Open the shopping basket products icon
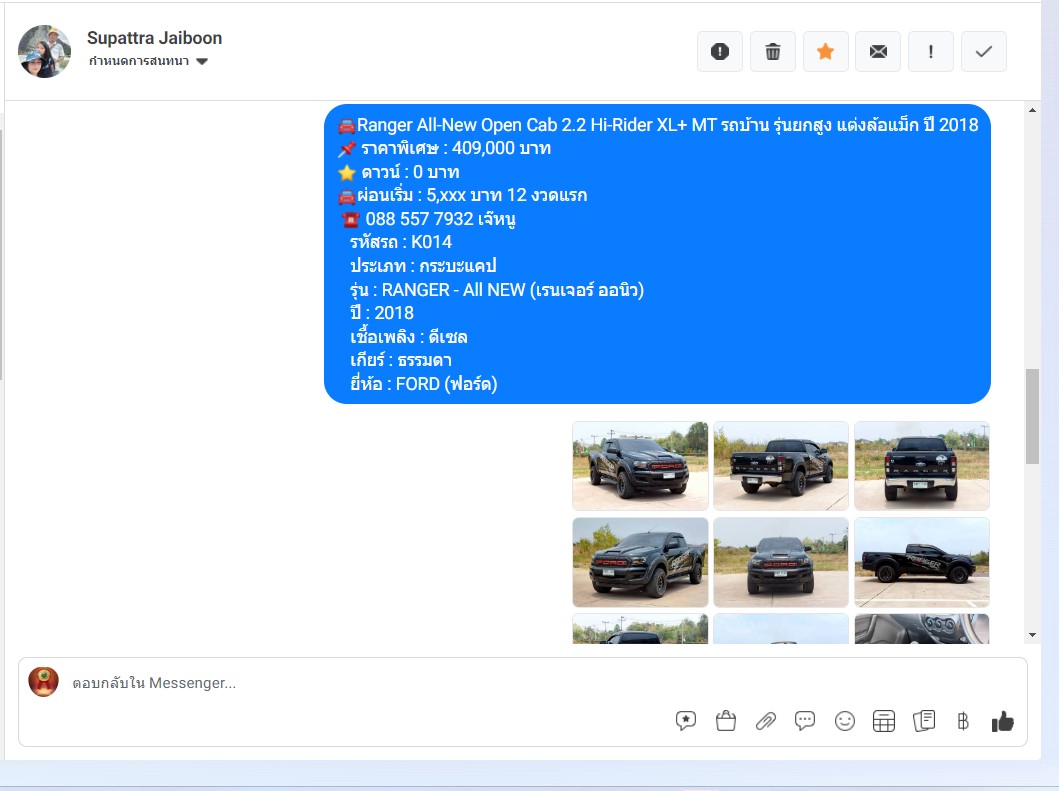The height and width of the screenshot is (791, 1059). pos(725,721)
